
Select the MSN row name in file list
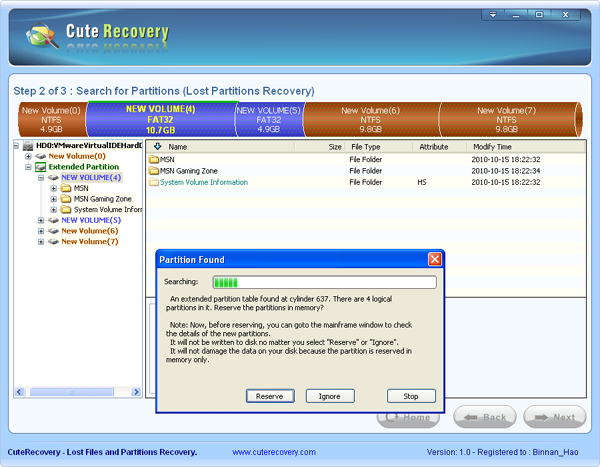coord(167,160)
